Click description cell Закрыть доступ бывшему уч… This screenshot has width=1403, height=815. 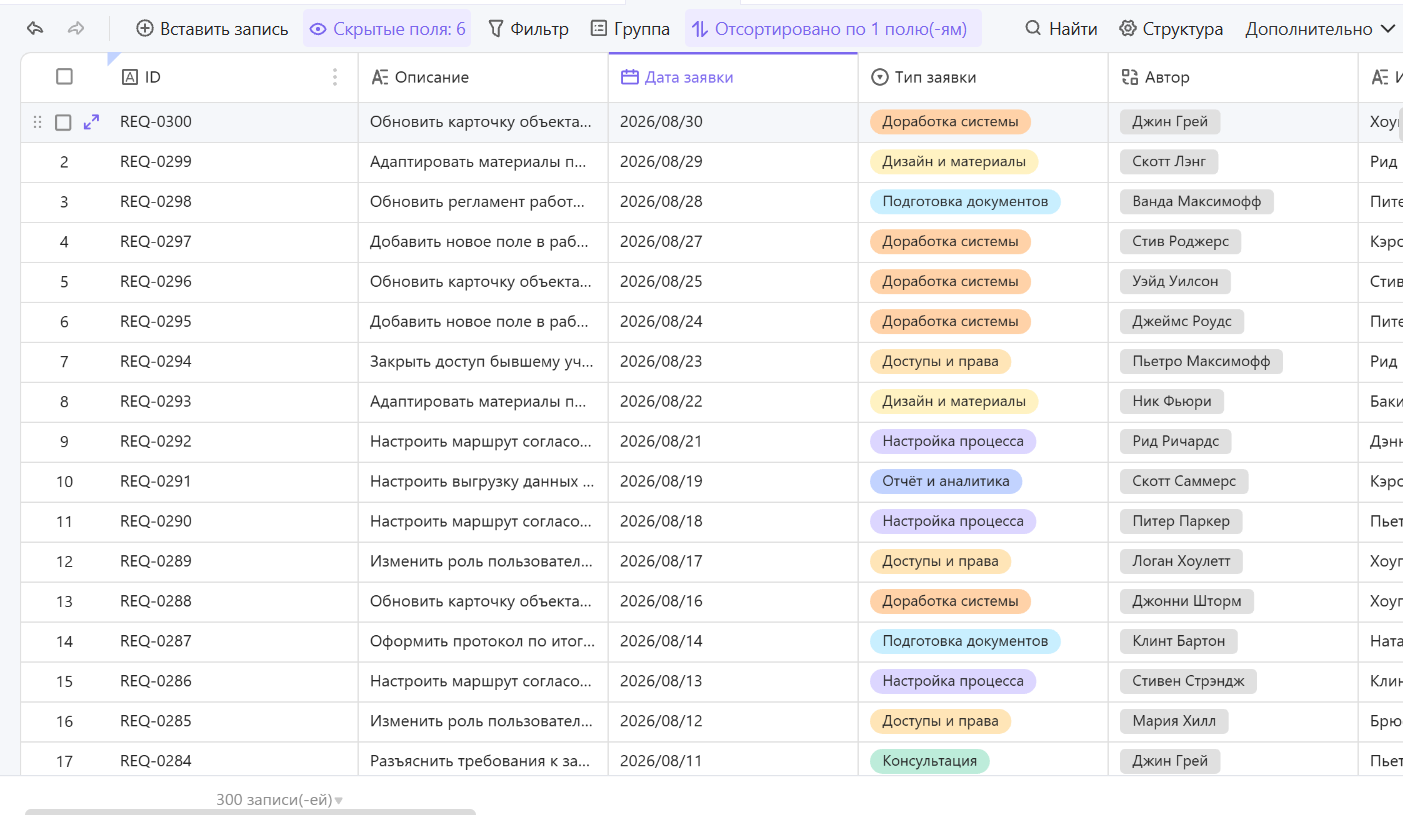483,362
